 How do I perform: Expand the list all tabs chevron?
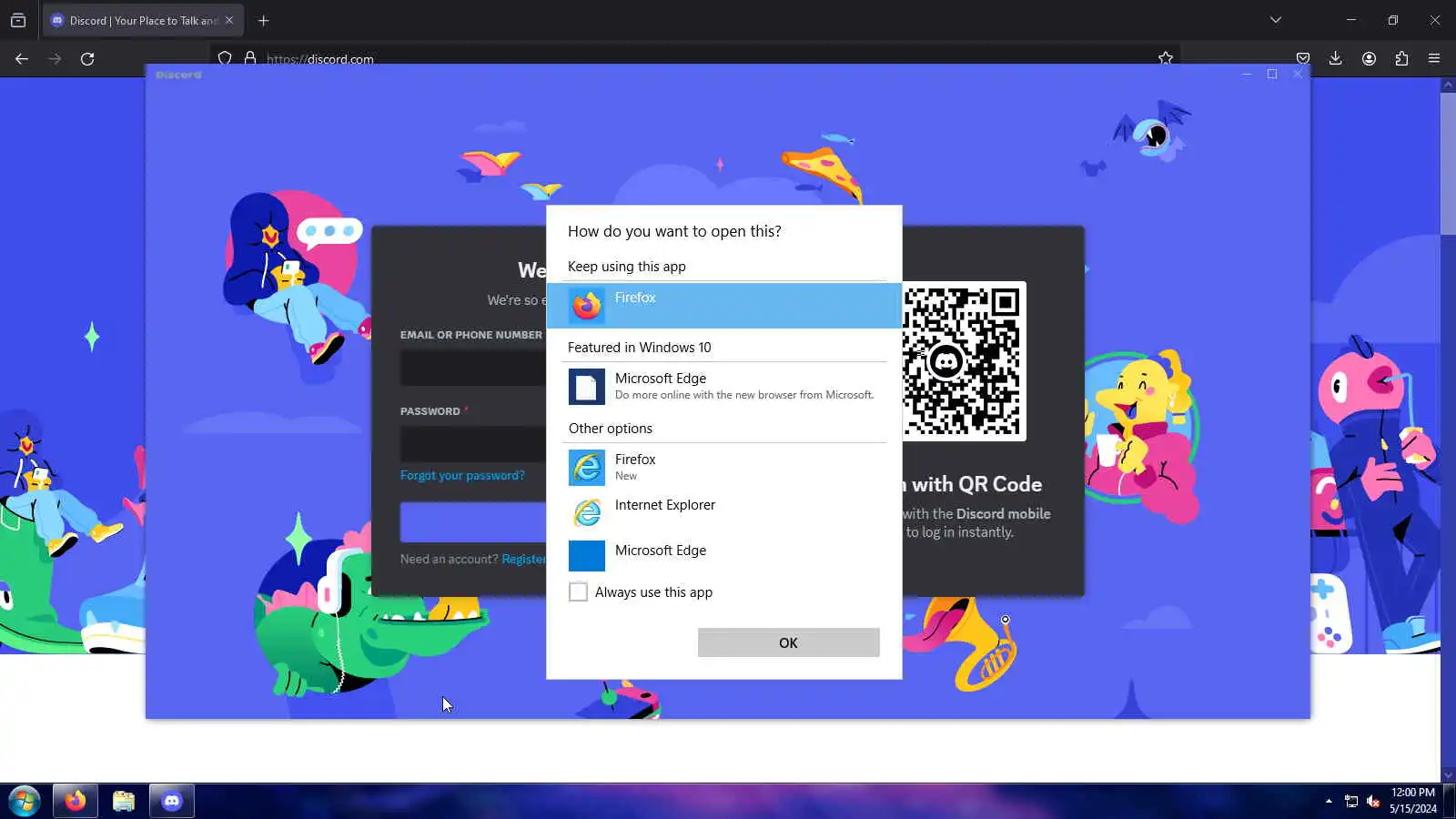pyautogui.click(x=1276, y=20)
